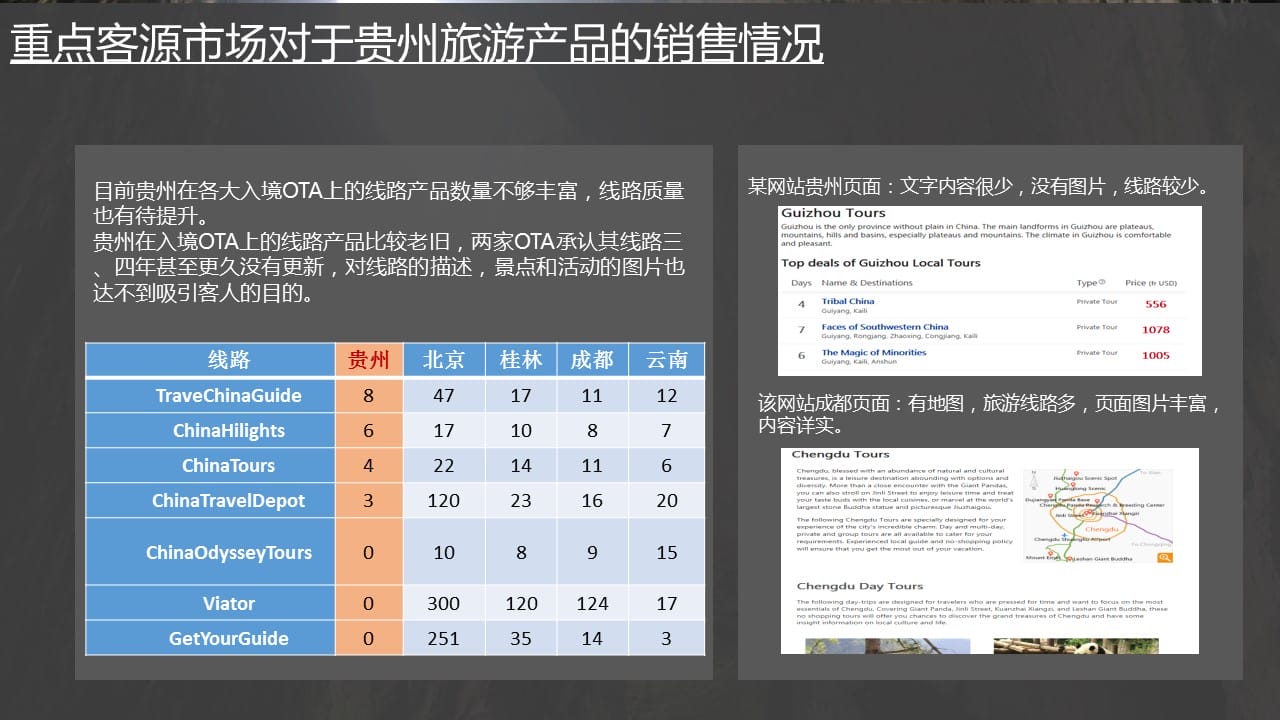The height and width of the screenshot is (720, 1280).
Task: Select ChinaTours' 北京 value 22
Action: point(444,465)
